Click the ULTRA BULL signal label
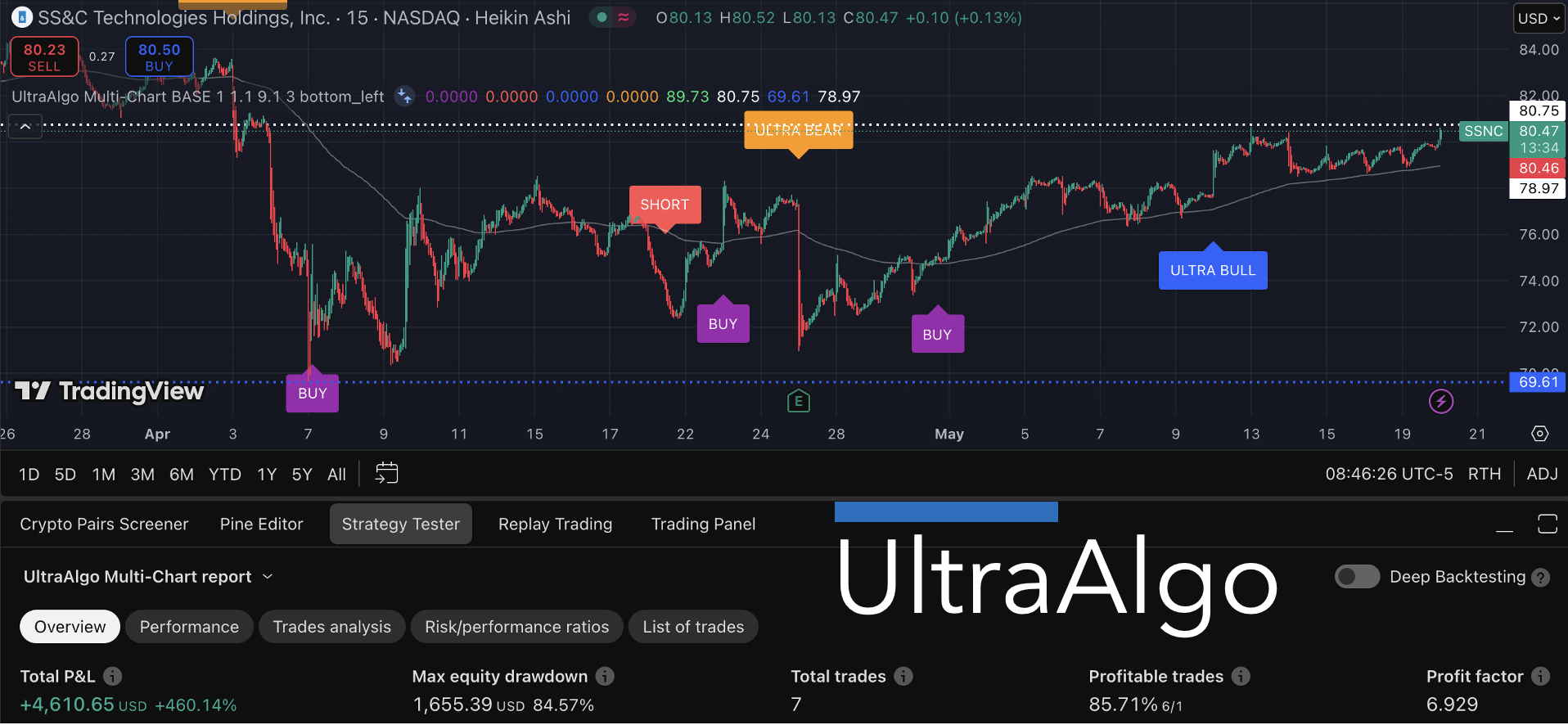Image resolution: width=1568 pixels, height=725 pixels. tap(1213, 270)
